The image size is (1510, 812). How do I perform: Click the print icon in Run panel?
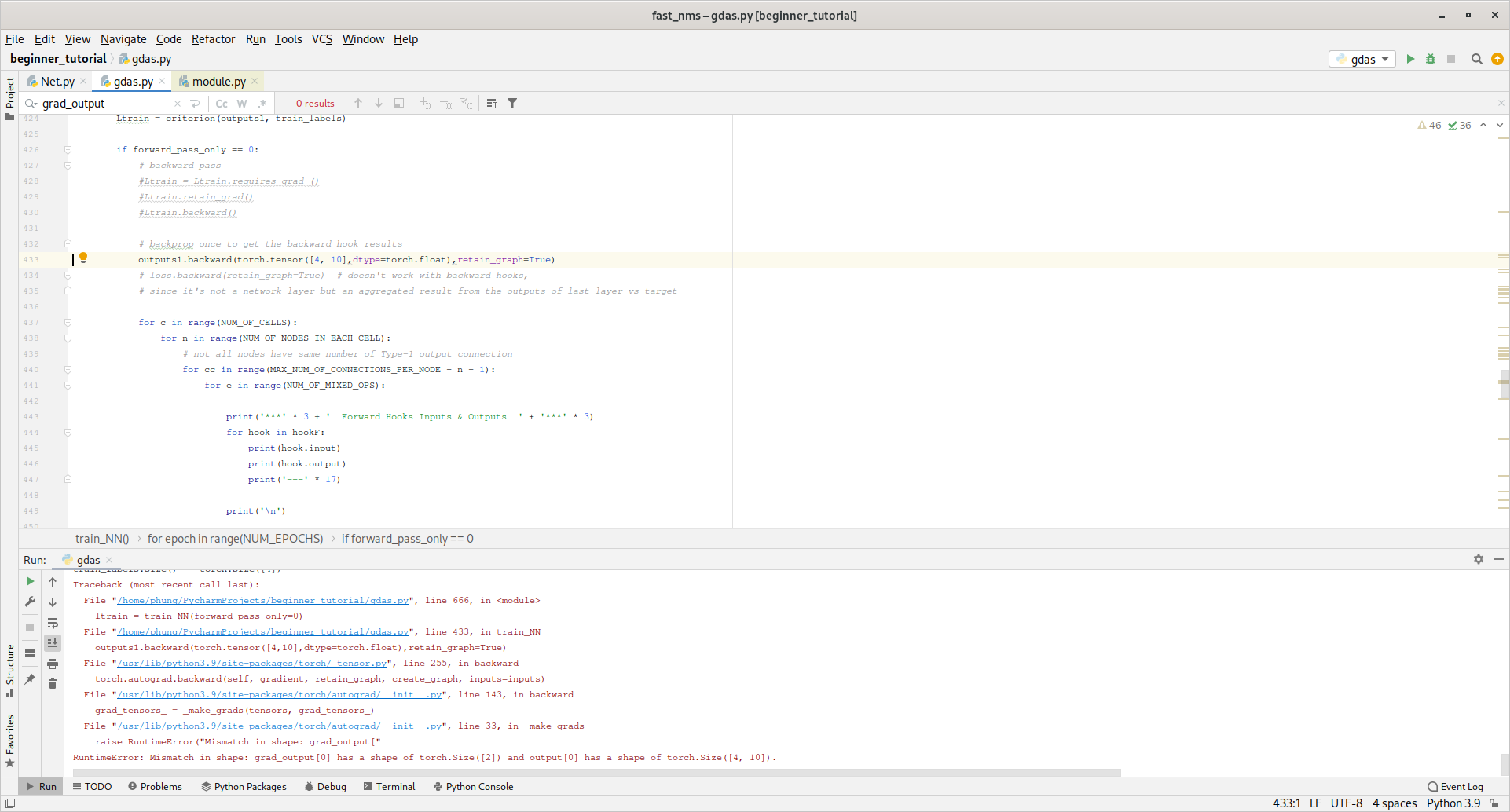coord(53,664)
